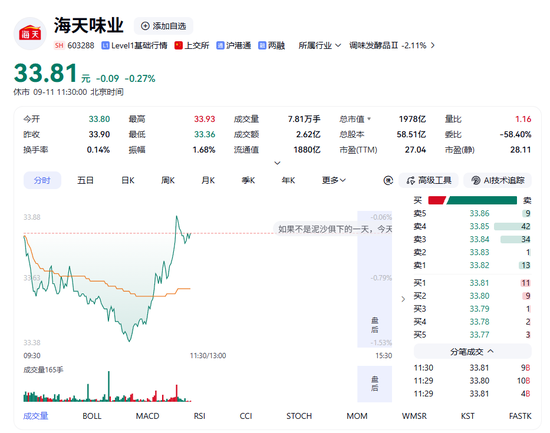Click the 卖2 row at 33.83
This screenshot has width=550, height=433.
tap(472, 252)
